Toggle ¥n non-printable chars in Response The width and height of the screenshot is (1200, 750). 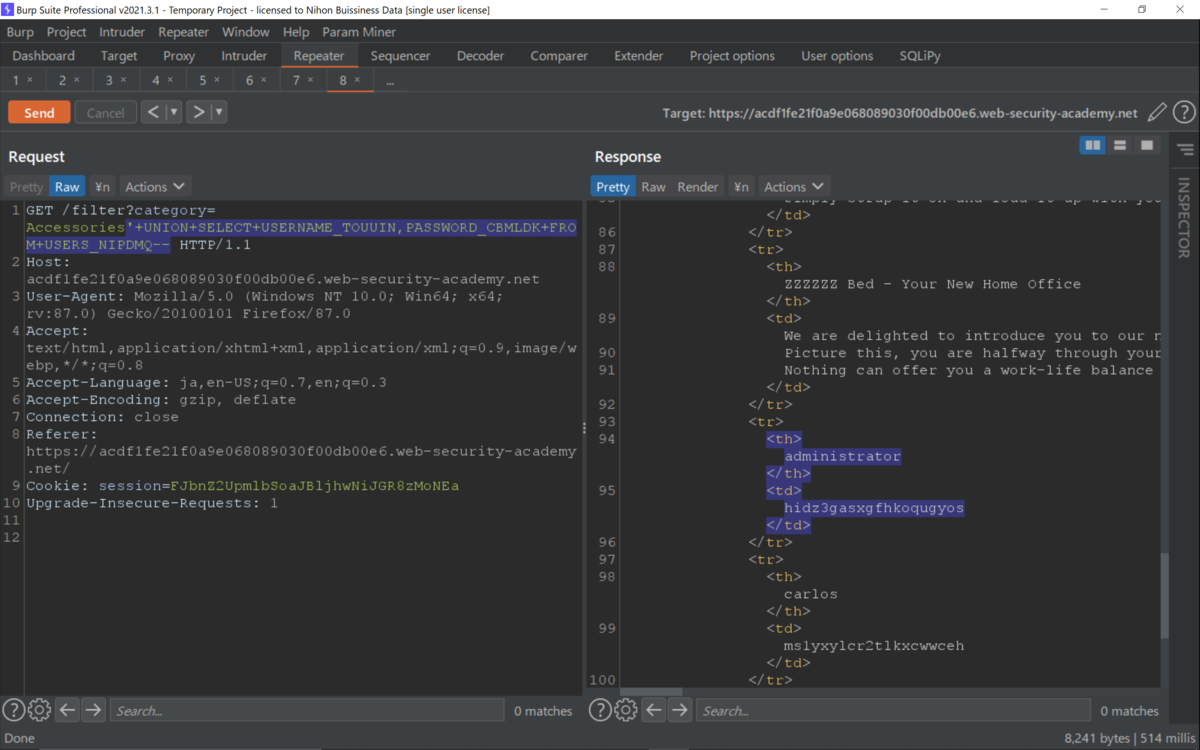tap(741, 186)
